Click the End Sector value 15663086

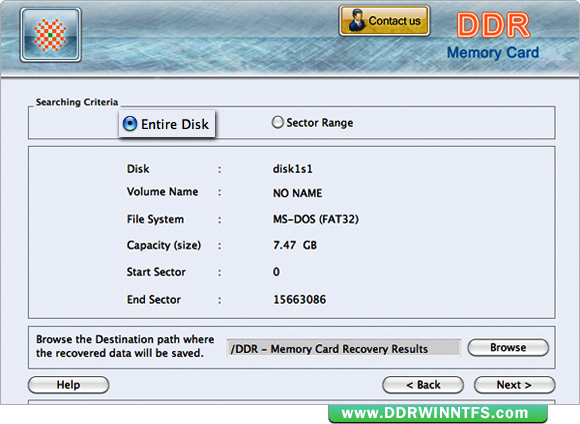[300, 299]
